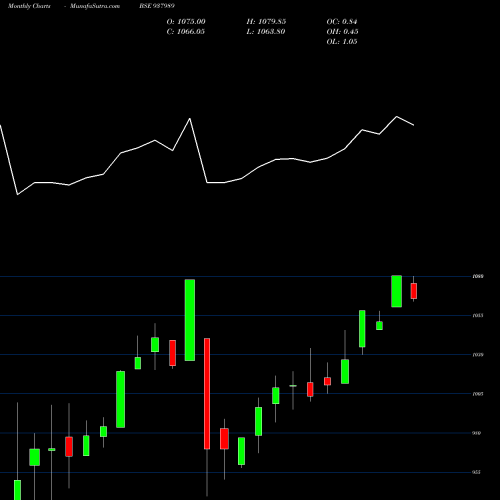The height and width of the screenshot is (500, 500).
Task: Click the long red candle after the tallest green
Action: 207,394
